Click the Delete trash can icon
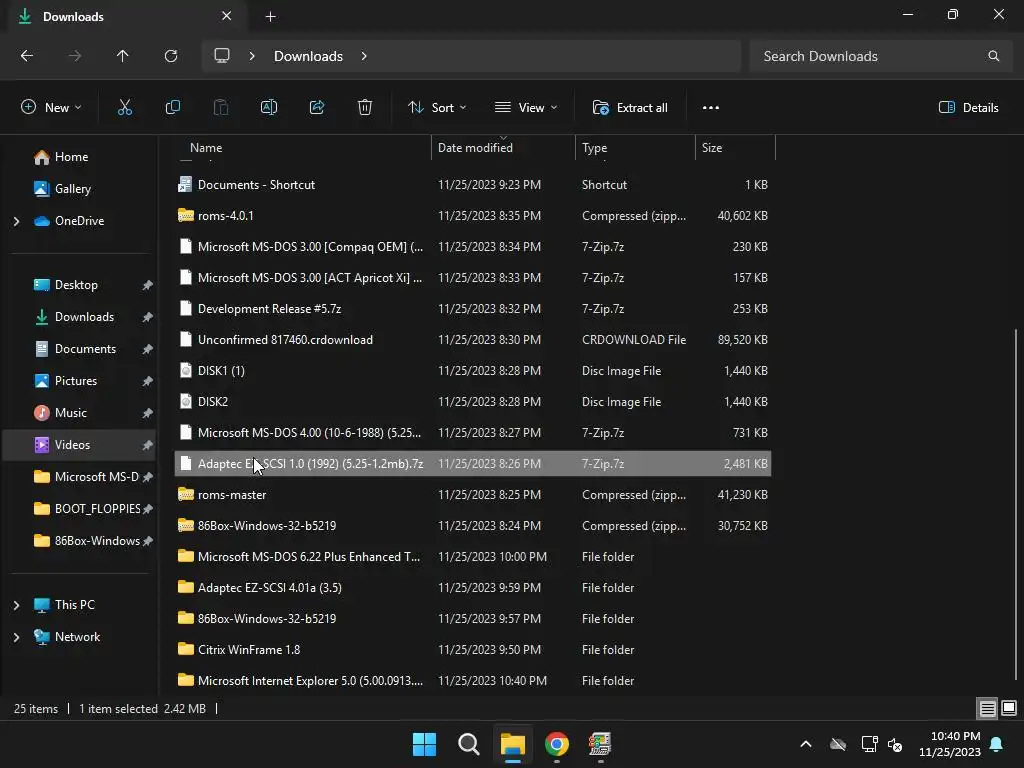Viewport: 1024px width, 768px height. tap(364, 108)
